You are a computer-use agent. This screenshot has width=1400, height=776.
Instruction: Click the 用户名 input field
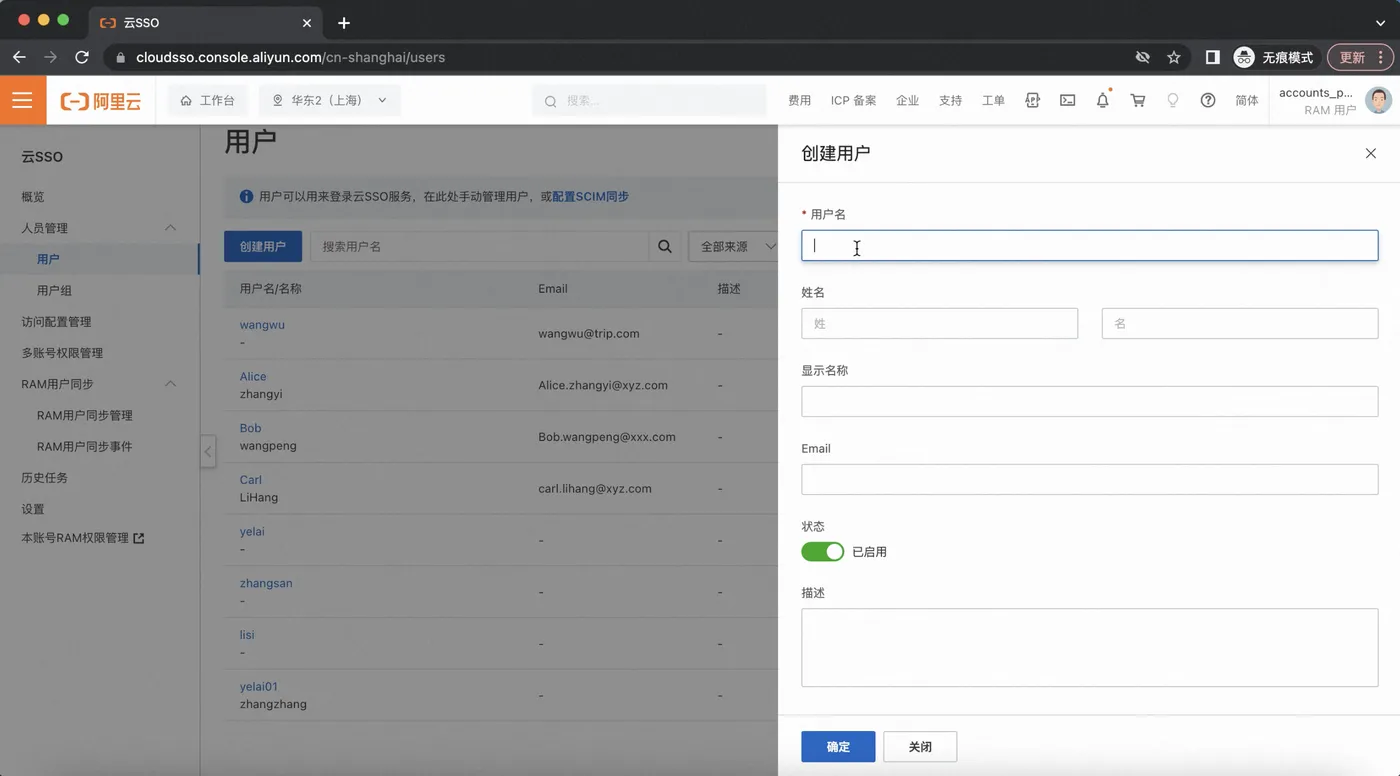click(x=1090, y=246)
